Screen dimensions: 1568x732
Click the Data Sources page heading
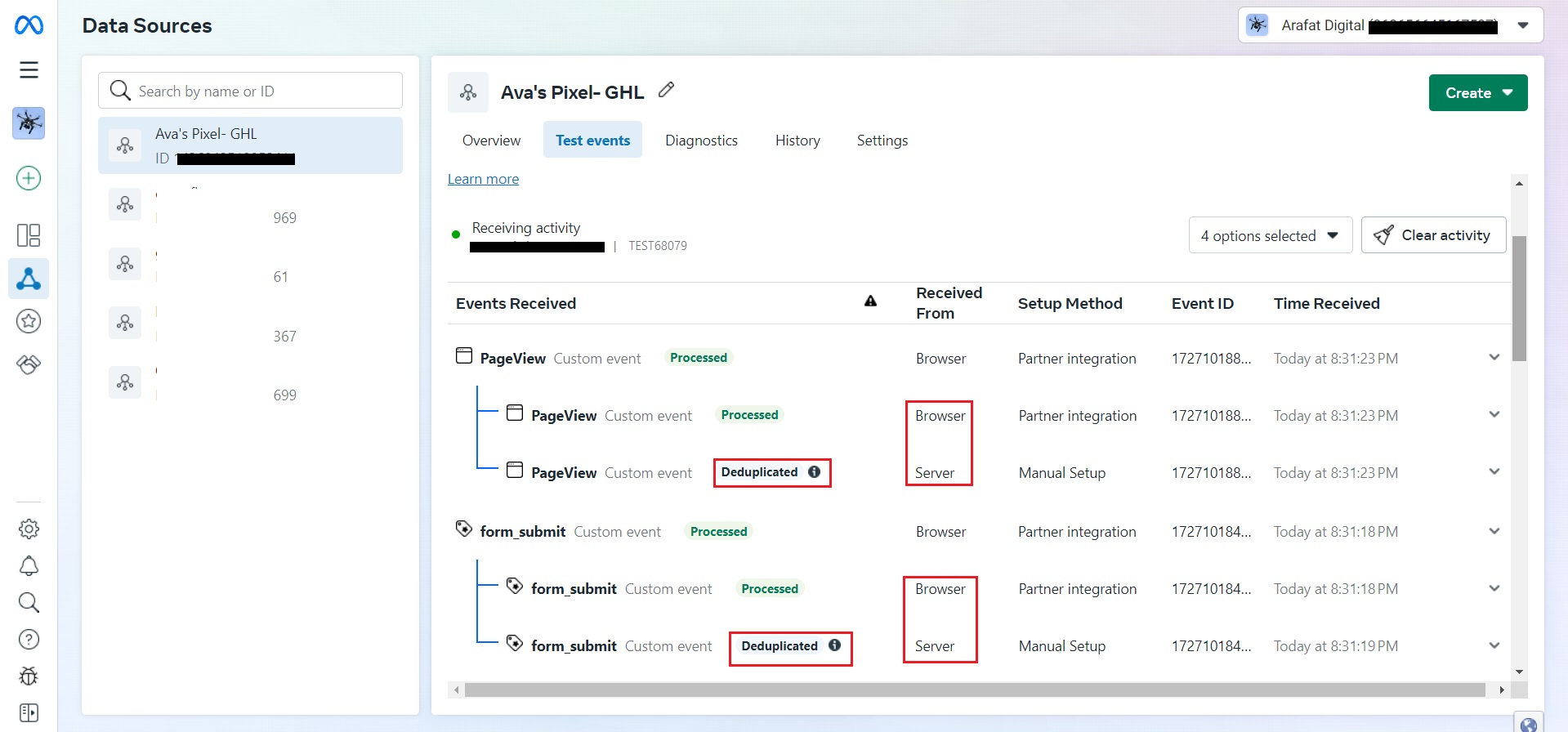pos(147,26)
